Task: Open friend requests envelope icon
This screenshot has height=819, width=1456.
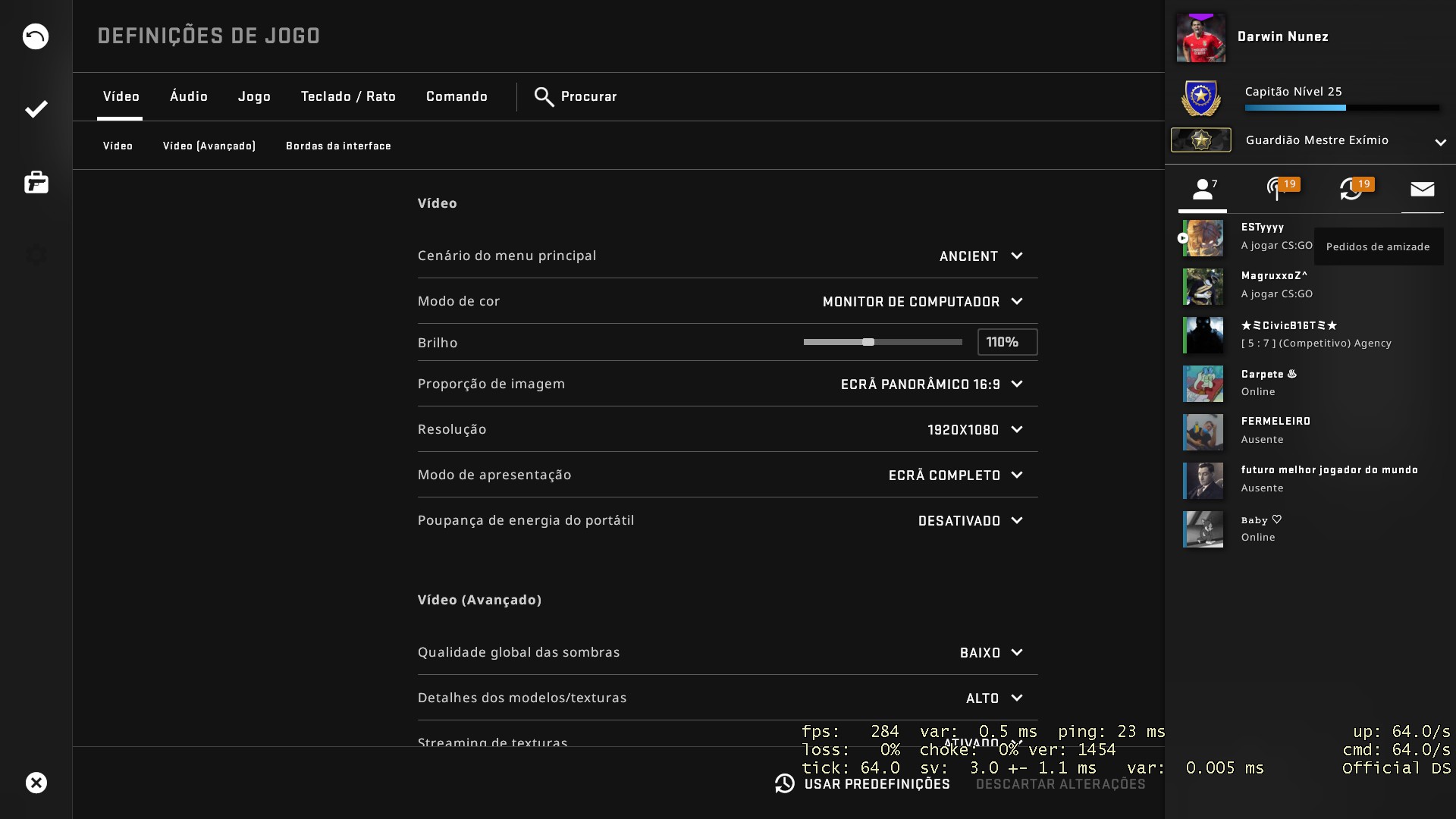Action: point(1422,190)
